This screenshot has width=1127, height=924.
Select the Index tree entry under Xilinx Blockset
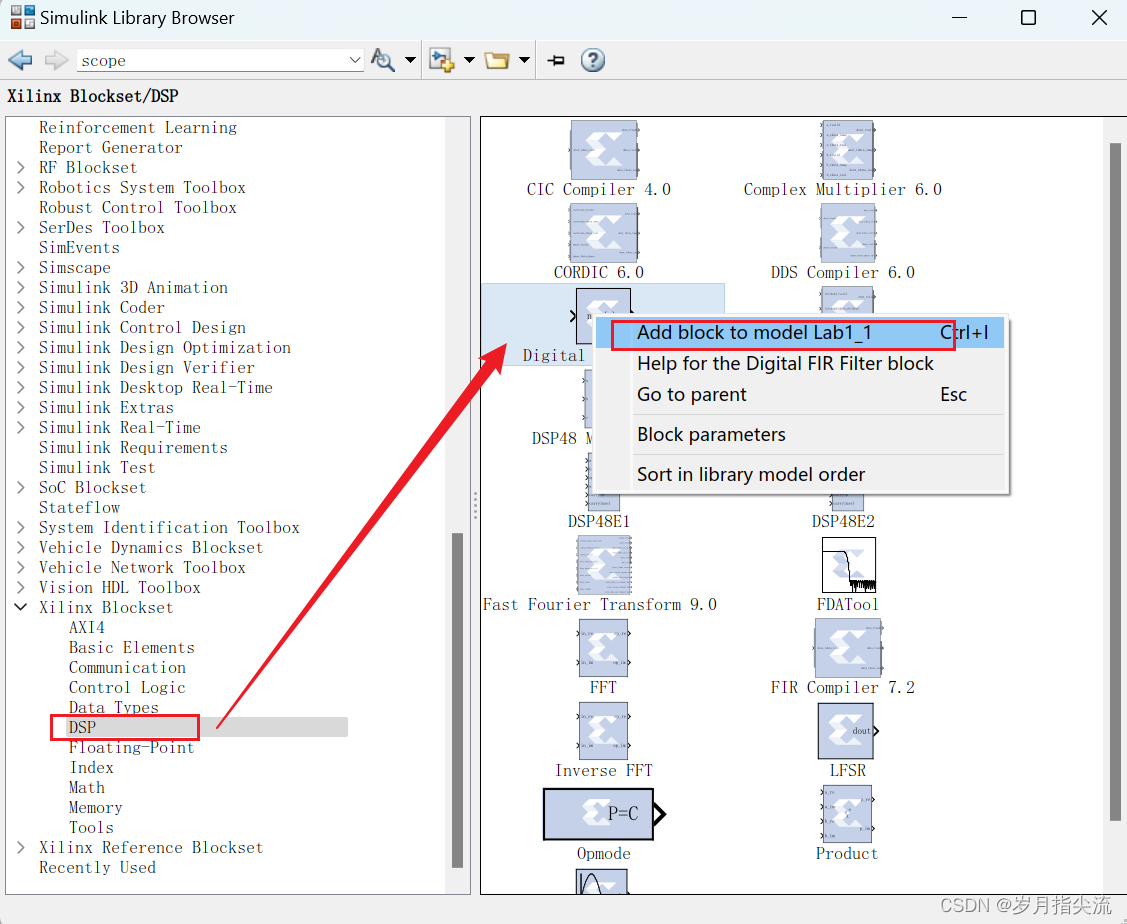91,767
